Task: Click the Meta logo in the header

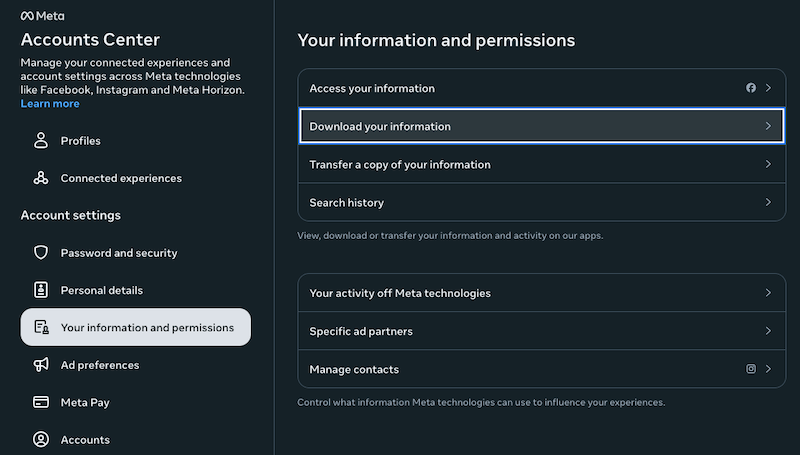Action: (x=41, y=16)
